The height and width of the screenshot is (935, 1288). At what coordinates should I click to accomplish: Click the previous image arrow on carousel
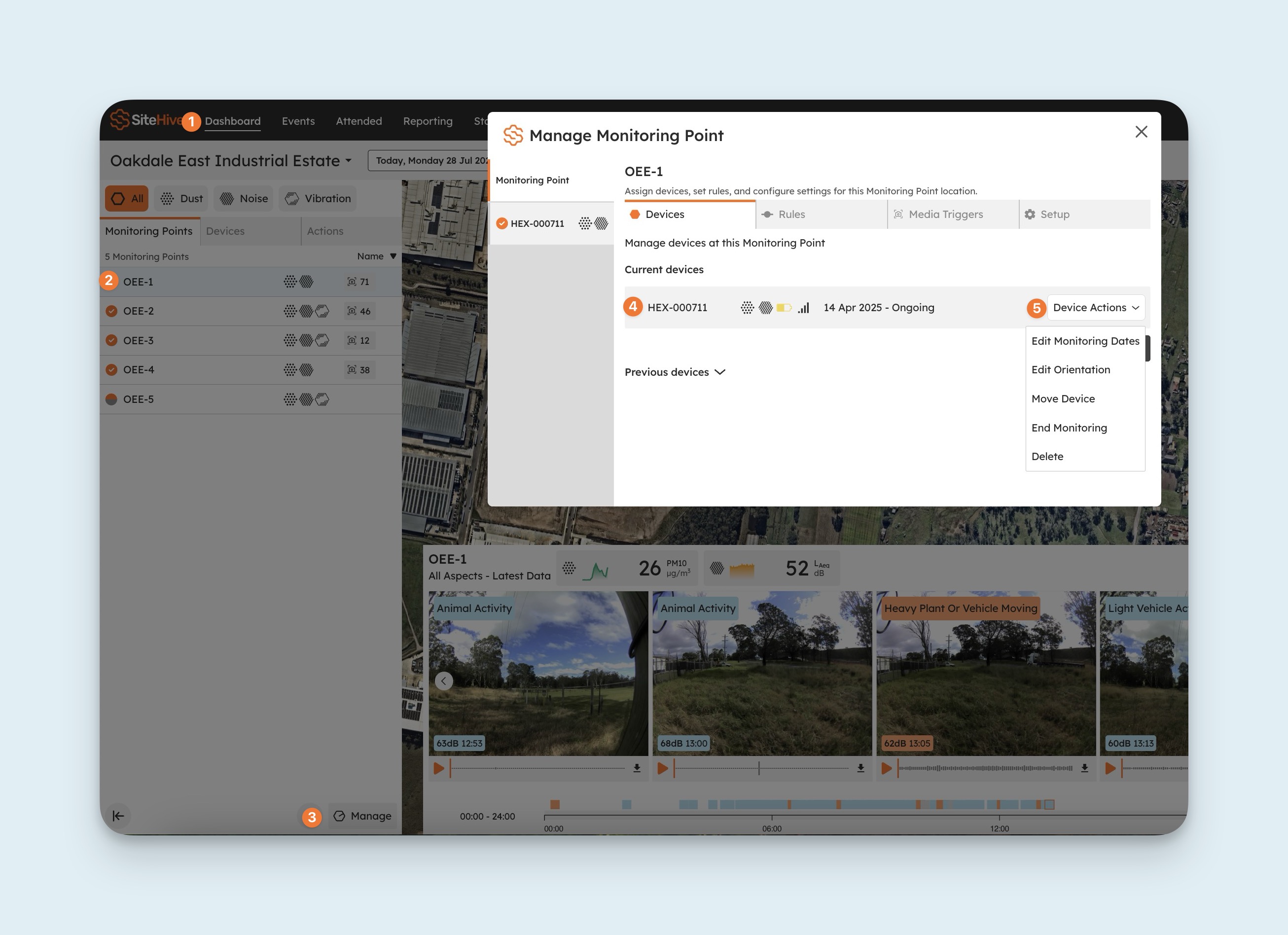tap(443, 681)
